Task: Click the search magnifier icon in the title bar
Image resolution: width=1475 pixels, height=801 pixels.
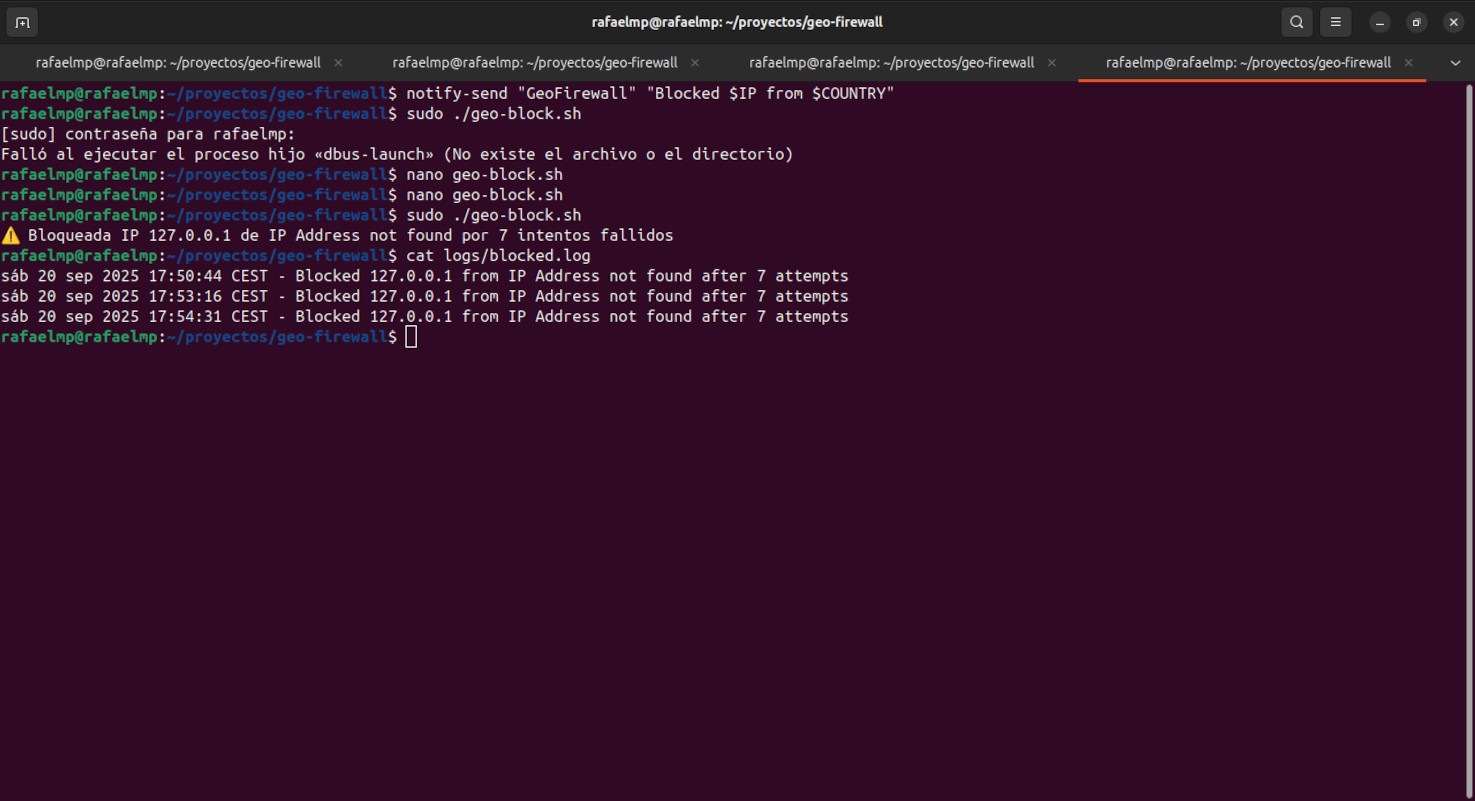Action: [x=1297, y=22]
